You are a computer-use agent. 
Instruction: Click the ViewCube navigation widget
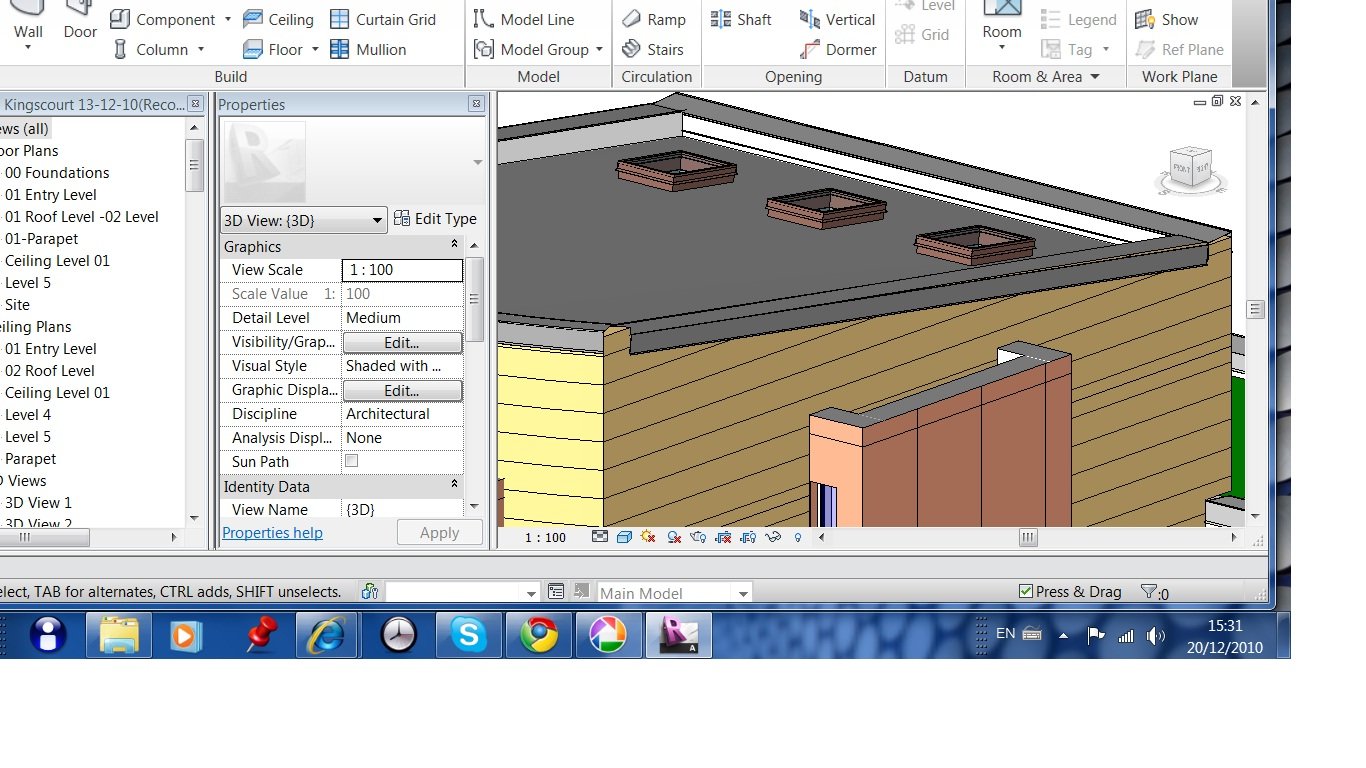(x=1190, y=168)
